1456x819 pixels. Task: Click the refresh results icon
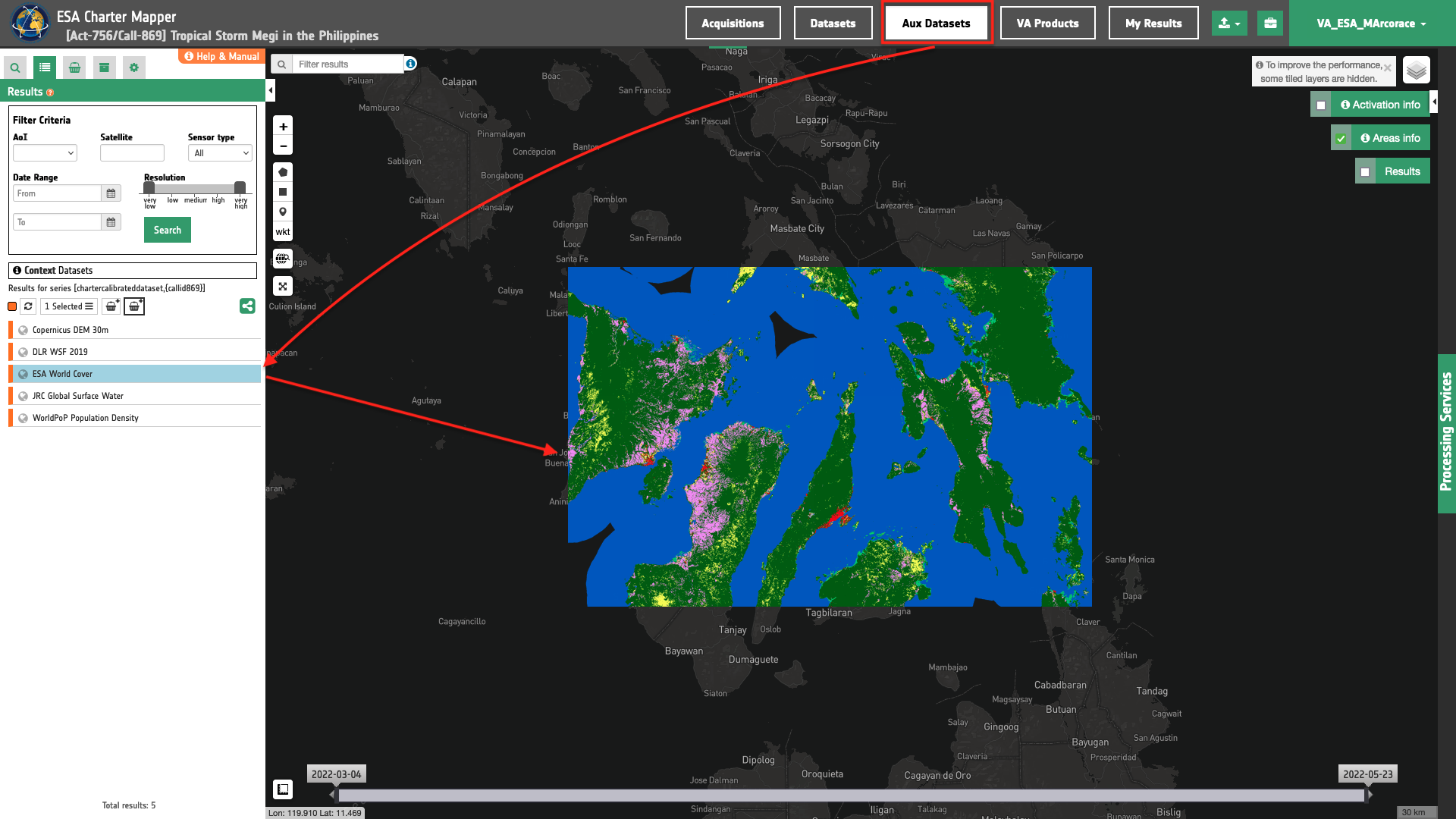click(28, 306)
